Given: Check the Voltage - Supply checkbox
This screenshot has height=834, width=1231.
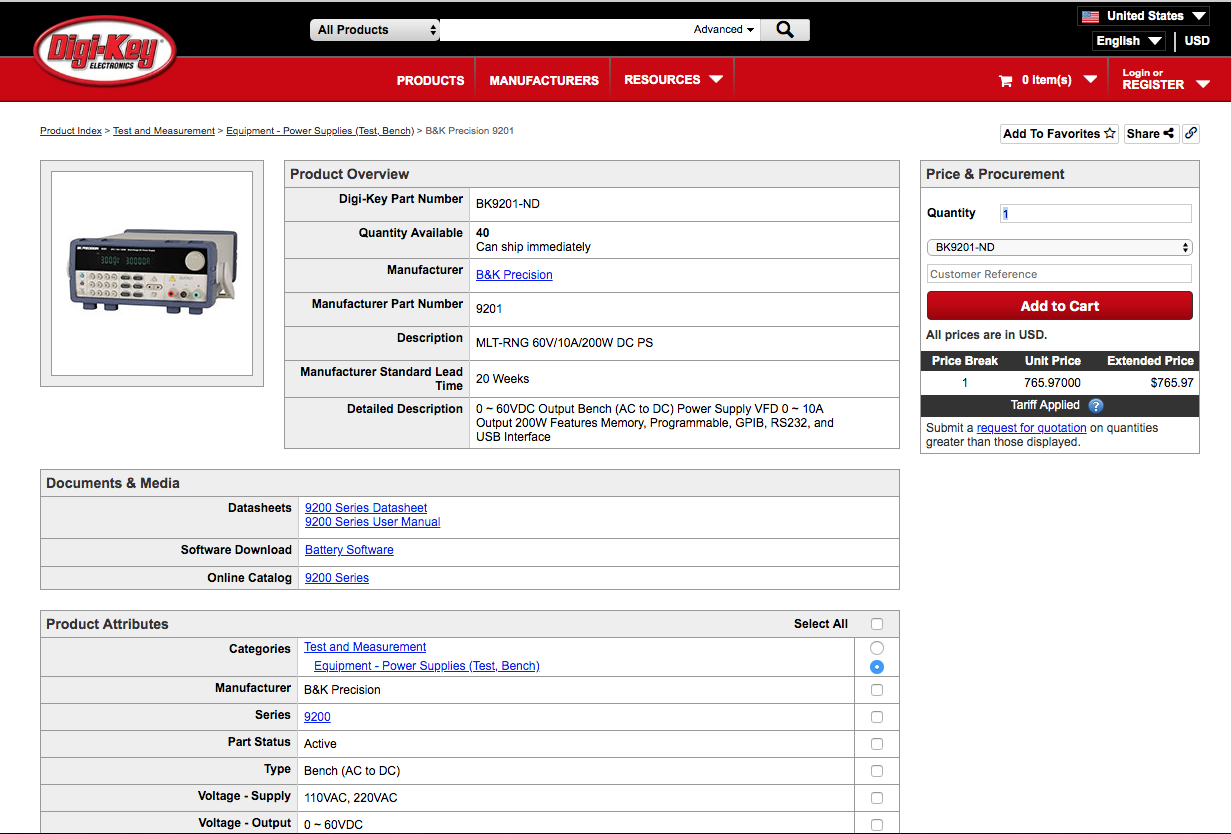Looking at the screenshot, I should point(877,798).
